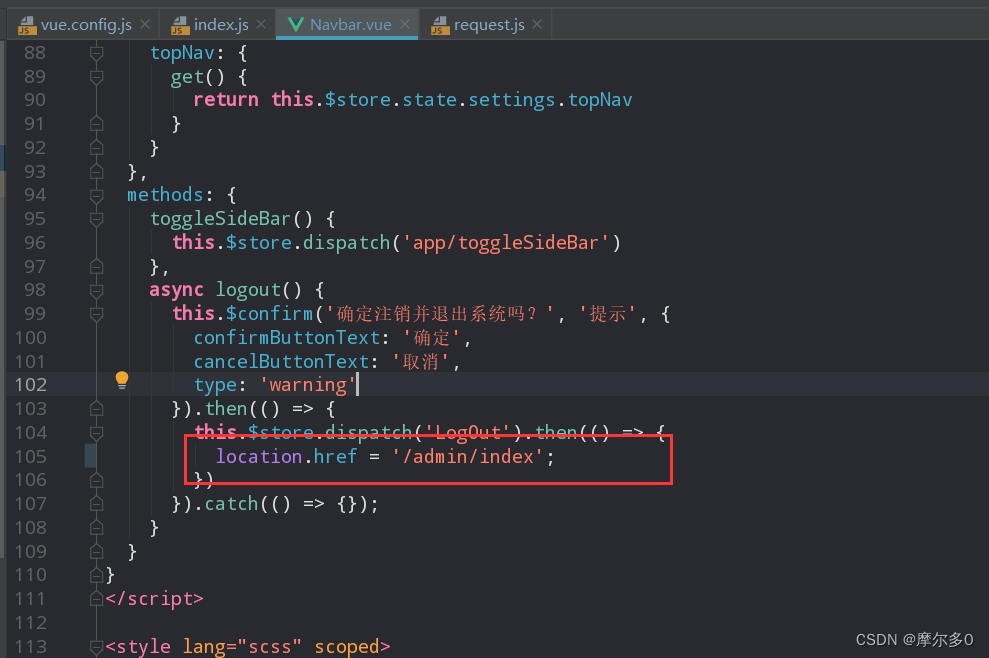Click the async keyword on line 98
The height and width of the screenshot is (658, 989).
coord(176,290)
